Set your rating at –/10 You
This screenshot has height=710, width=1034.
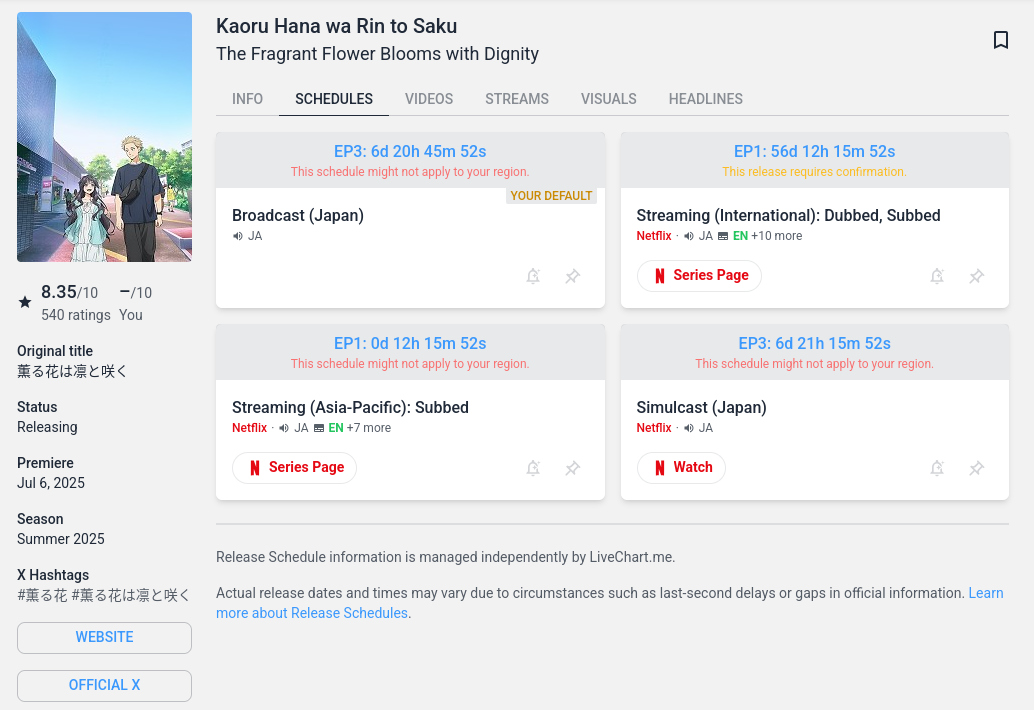tap(136, 303)
